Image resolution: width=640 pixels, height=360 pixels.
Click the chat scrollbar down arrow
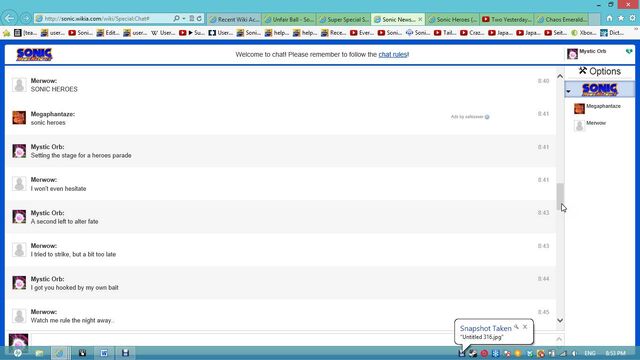[560, 320]
